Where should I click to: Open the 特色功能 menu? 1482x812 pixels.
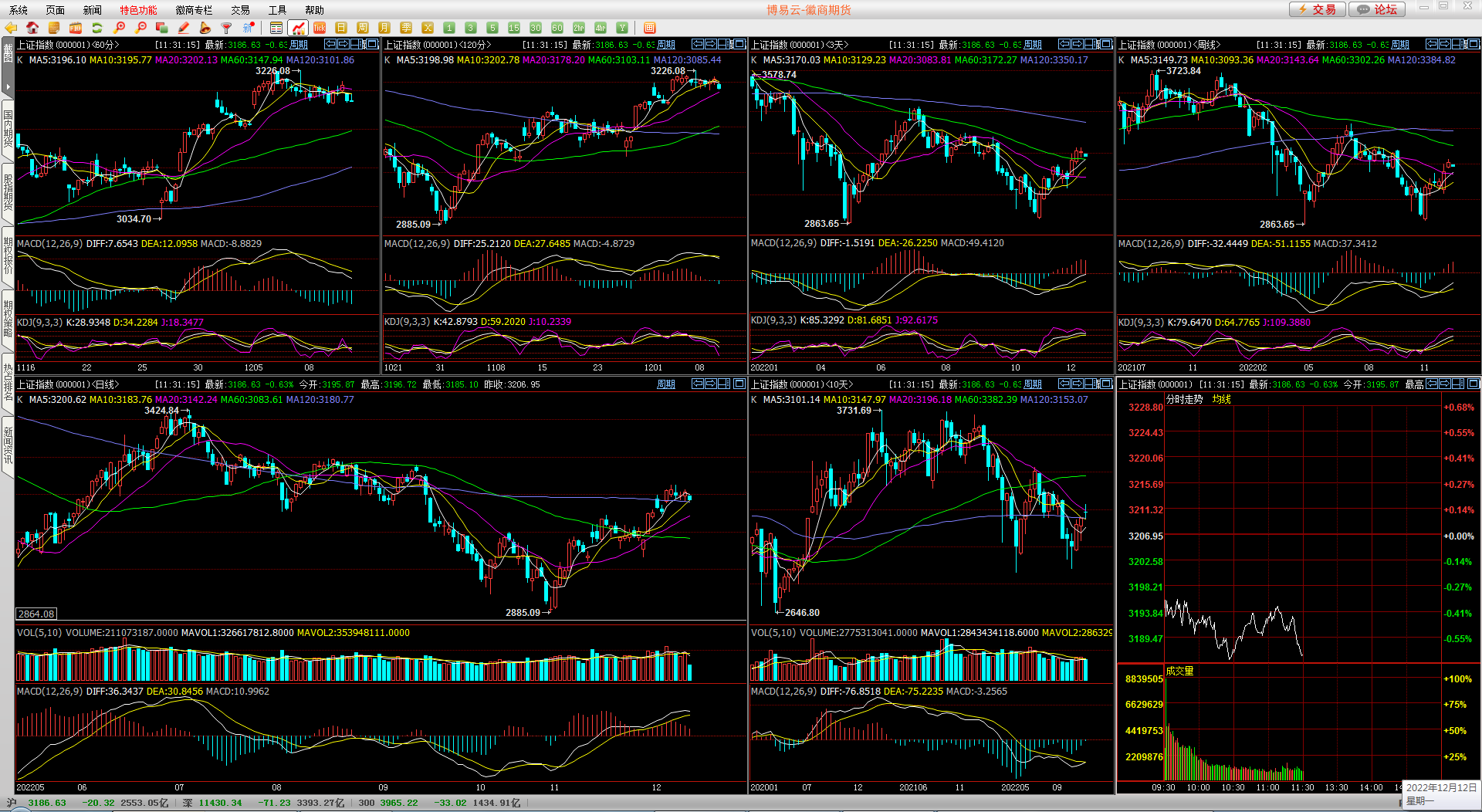click(x=138, y=10)
